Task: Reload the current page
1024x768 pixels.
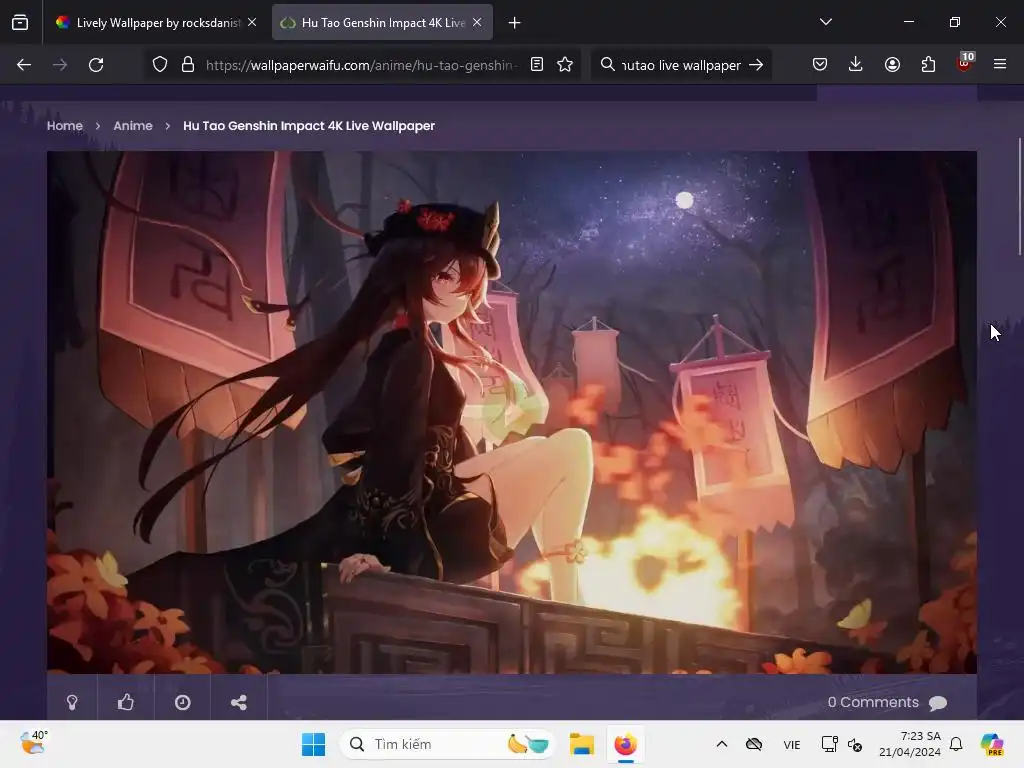Action: (x=96, y=65)
